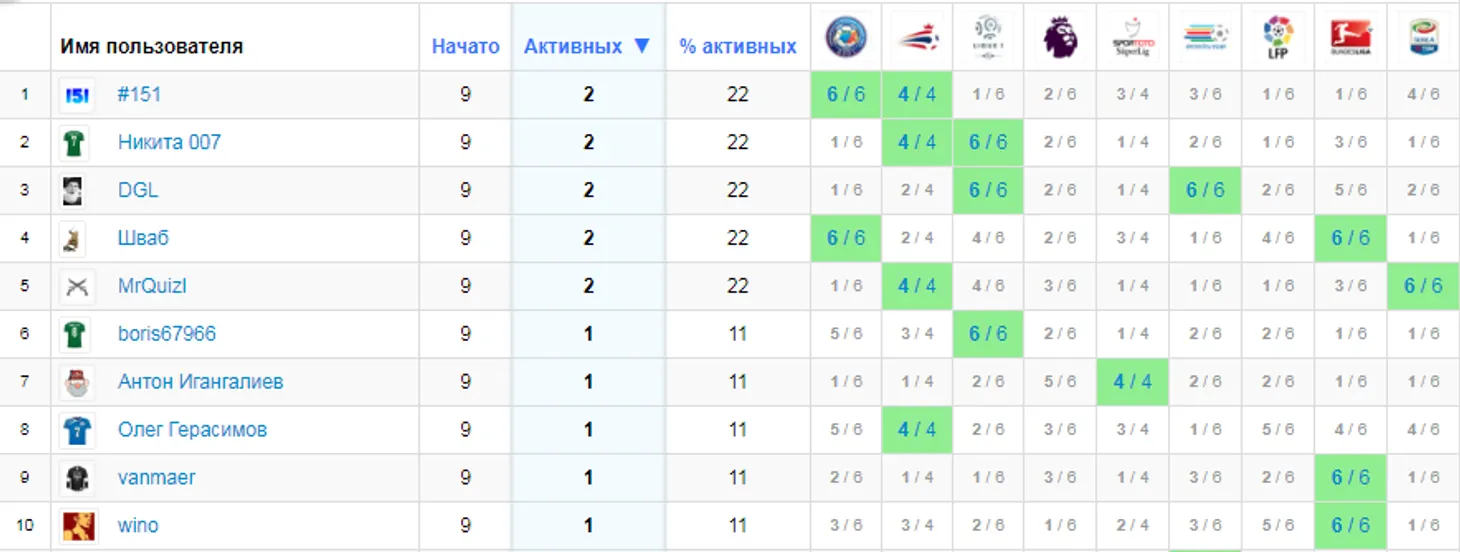Open the red-blue swoosh league logo header

(x=917, y=38)
